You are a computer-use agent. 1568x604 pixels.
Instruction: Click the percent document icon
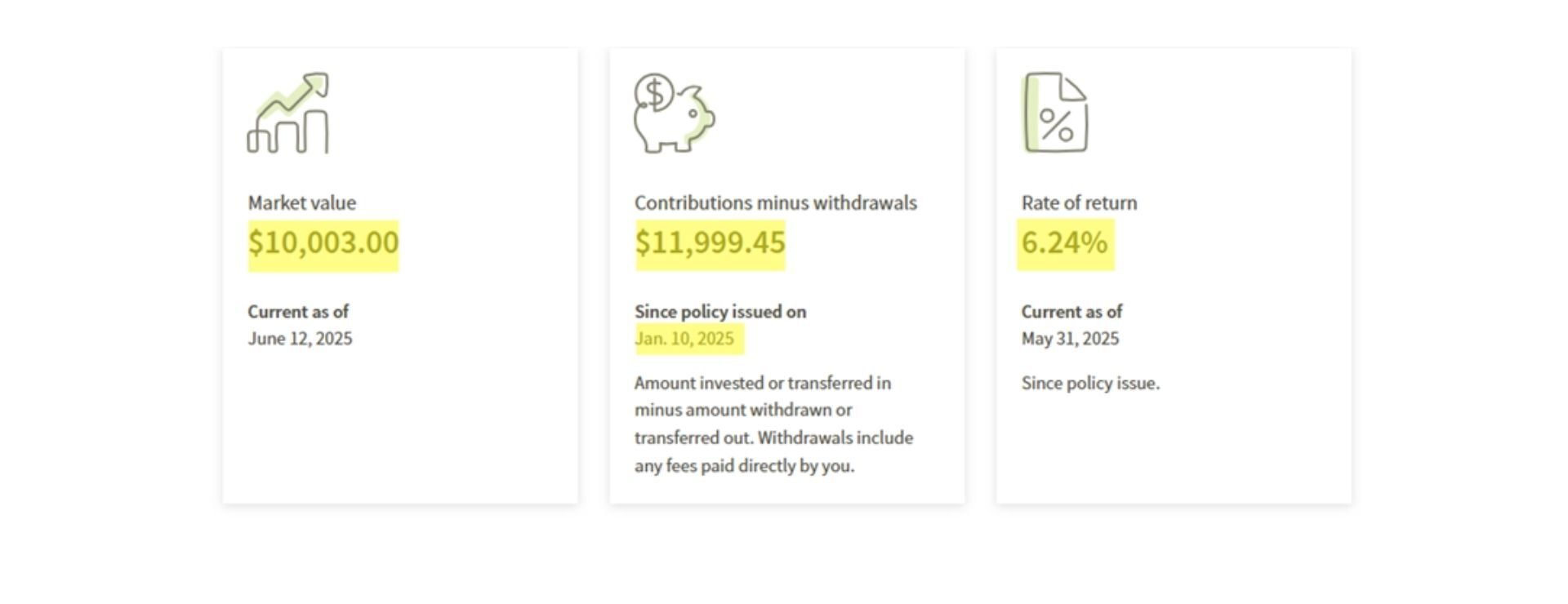(1055, 113)
